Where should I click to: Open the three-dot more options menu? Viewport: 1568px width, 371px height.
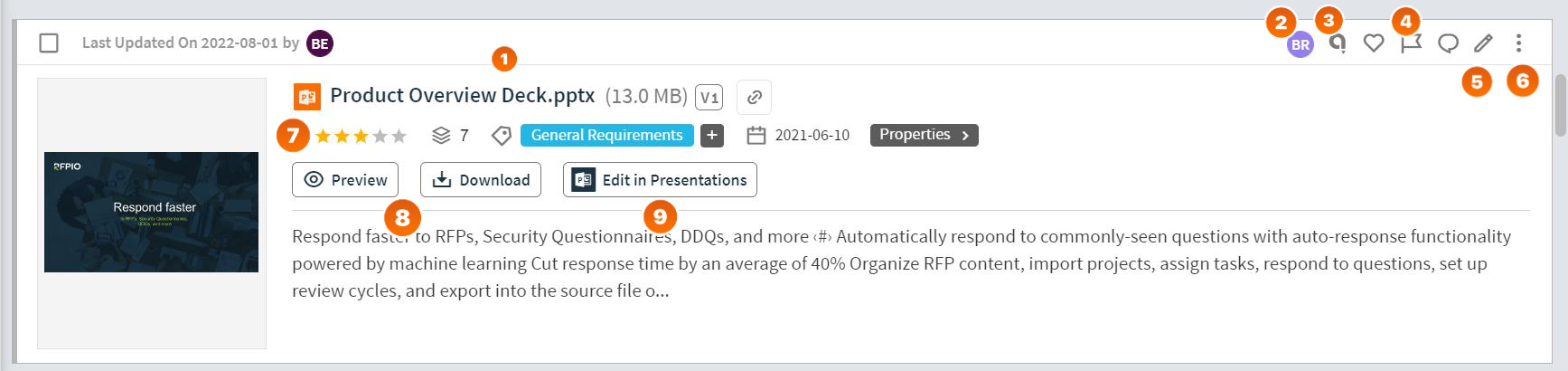coord(1518,43)
